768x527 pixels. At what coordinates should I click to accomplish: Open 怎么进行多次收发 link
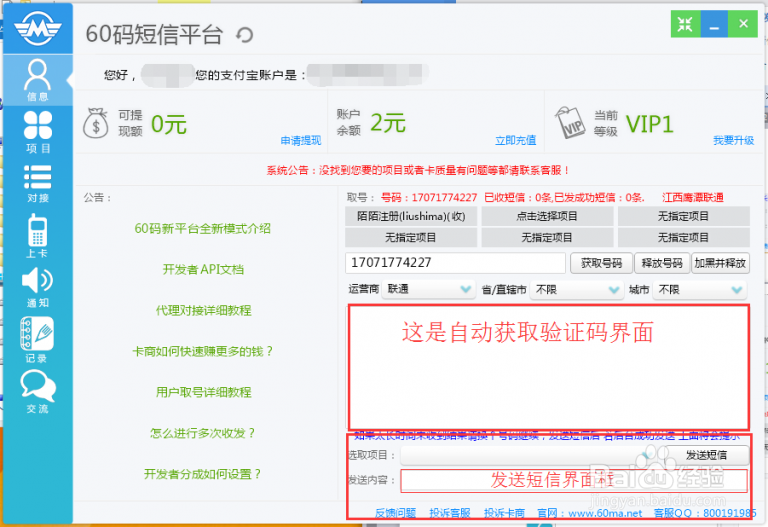[x=203, y=433]
